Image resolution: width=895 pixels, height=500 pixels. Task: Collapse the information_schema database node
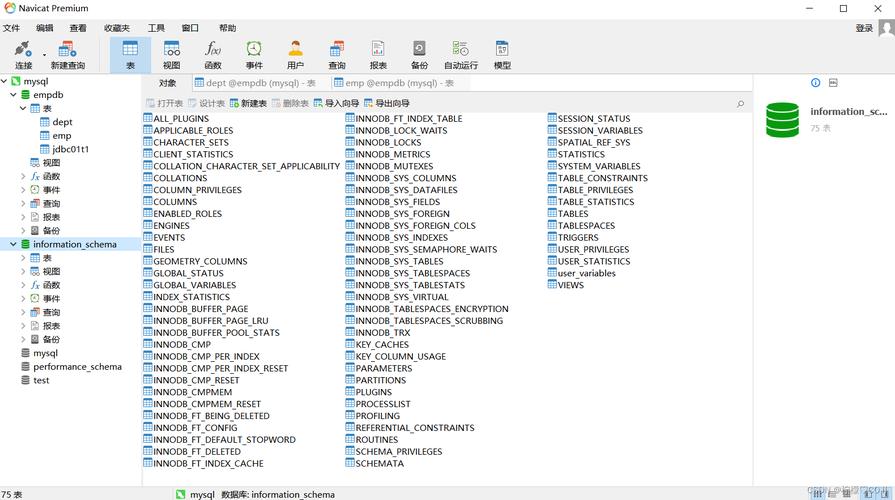coord(13,244)
